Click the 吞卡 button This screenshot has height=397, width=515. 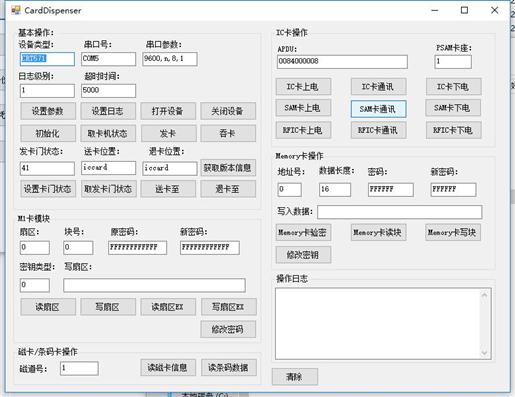pyautogui.click(x=228, y=133)
